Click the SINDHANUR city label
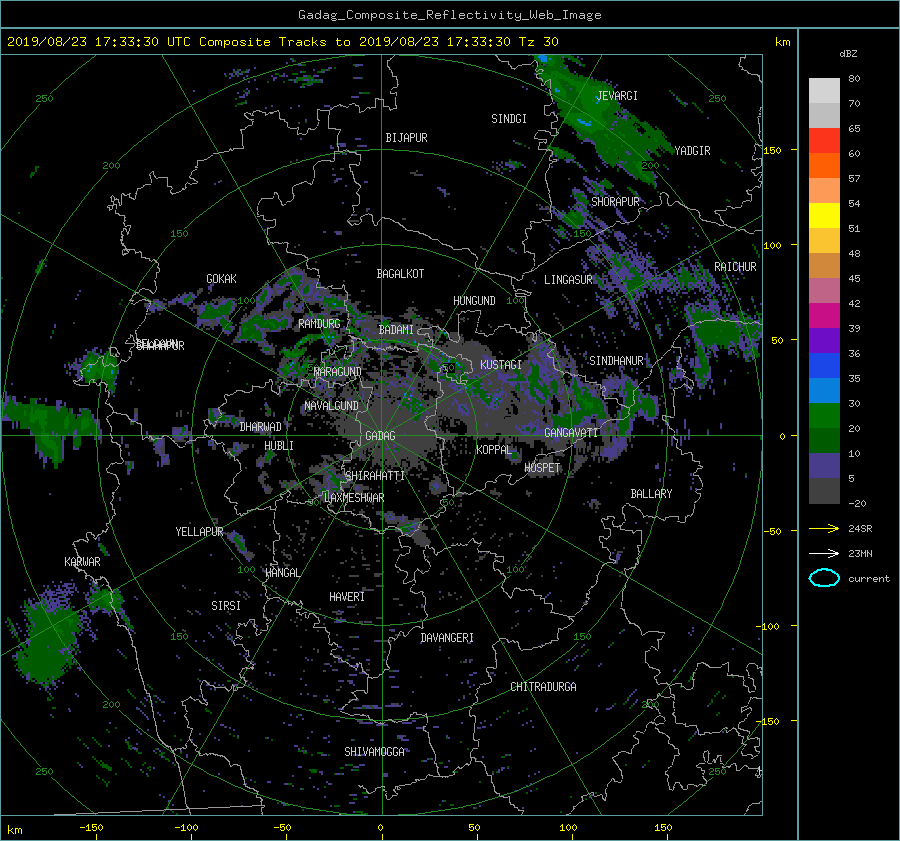Viewport: 900px width, 841px height. (x=616, y=361)
